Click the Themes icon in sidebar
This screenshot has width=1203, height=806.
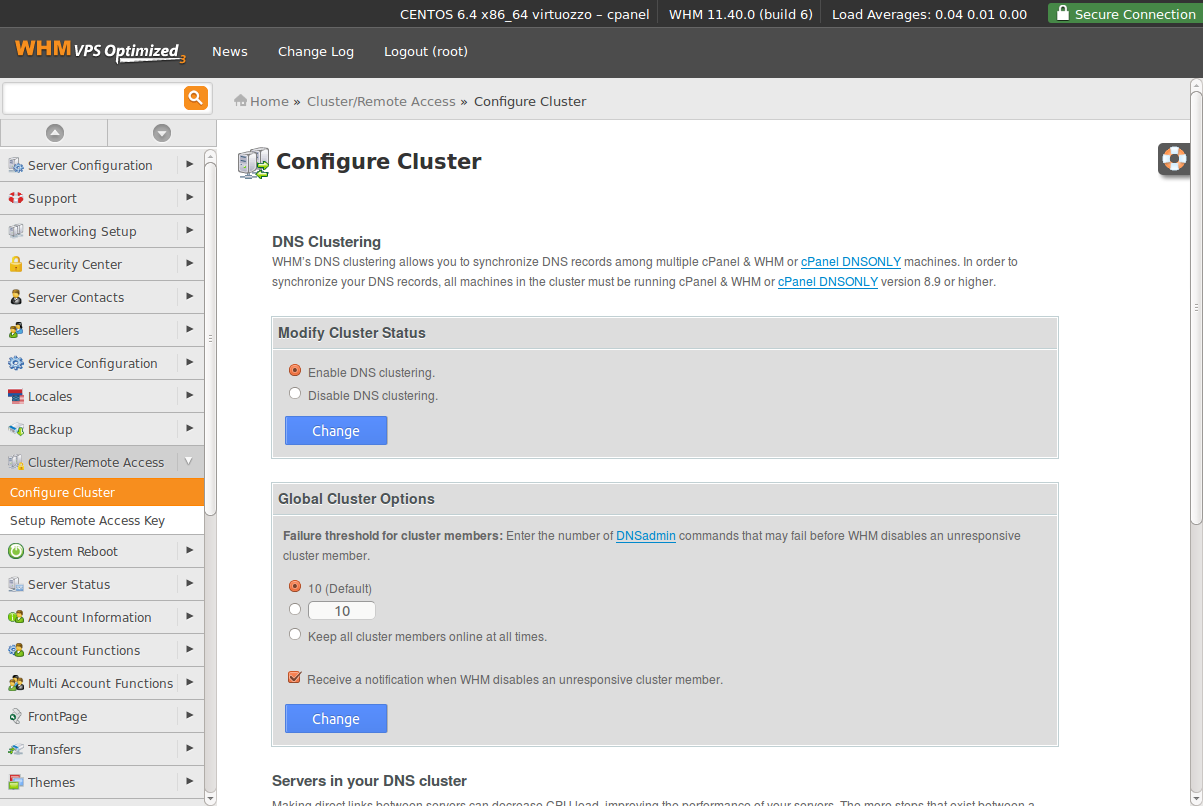[15, 782]
